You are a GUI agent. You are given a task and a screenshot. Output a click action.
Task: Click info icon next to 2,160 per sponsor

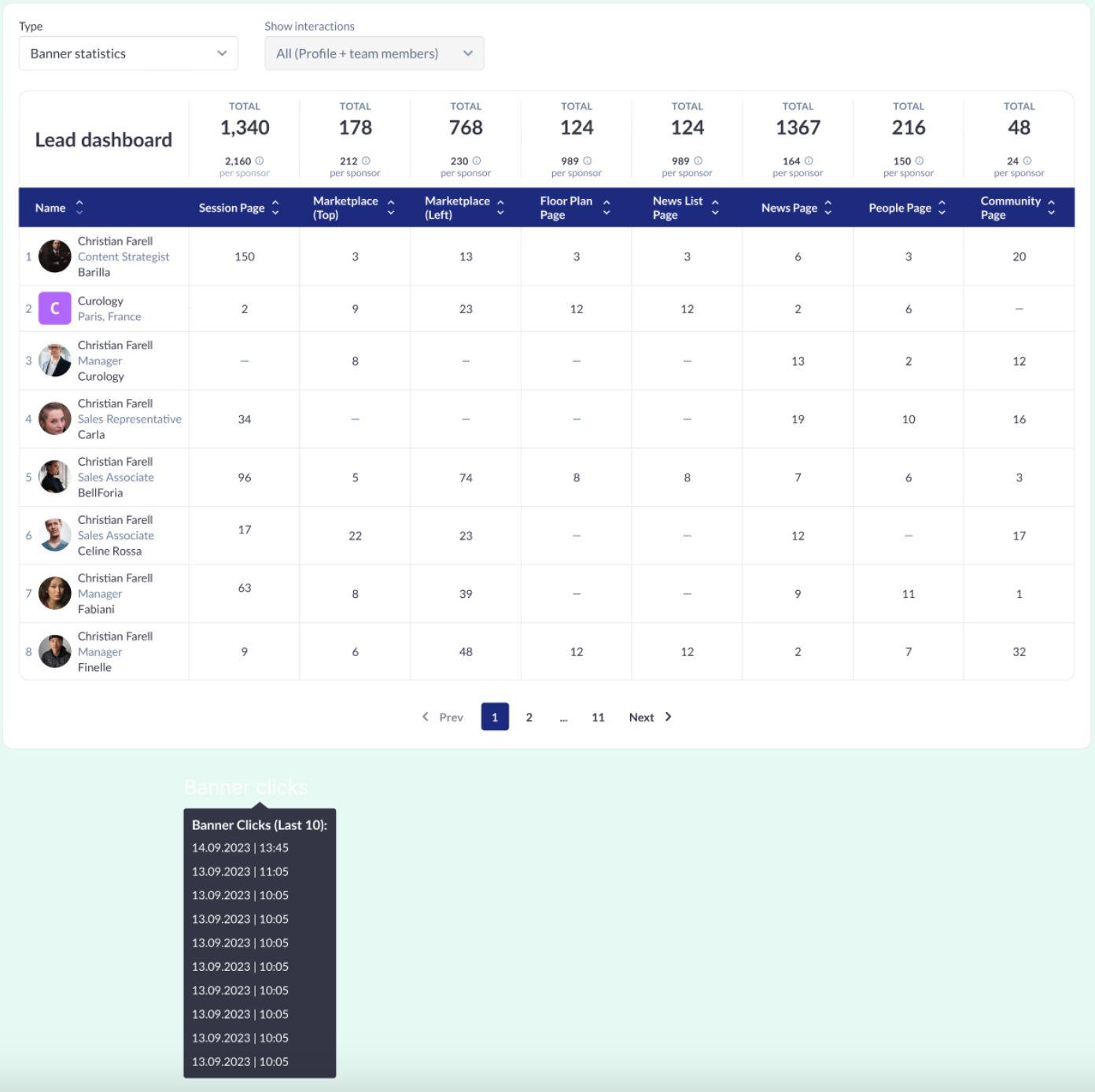tap(260, 160)
